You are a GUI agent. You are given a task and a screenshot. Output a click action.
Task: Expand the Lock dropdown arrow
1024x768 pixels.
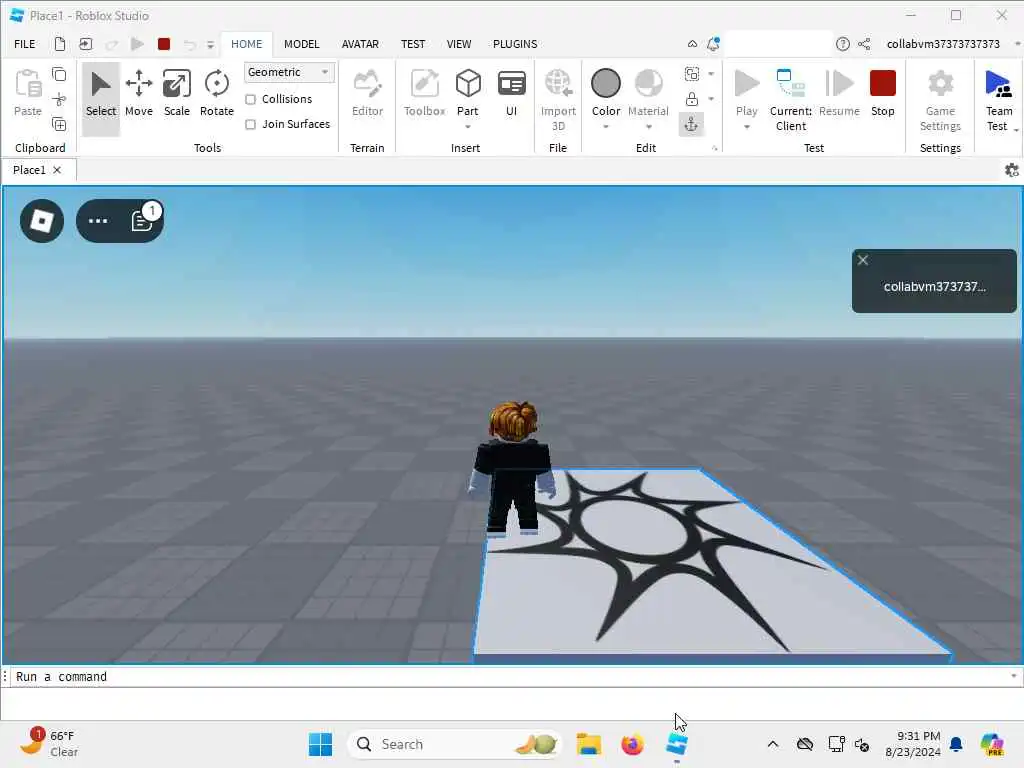coord(711,99)
